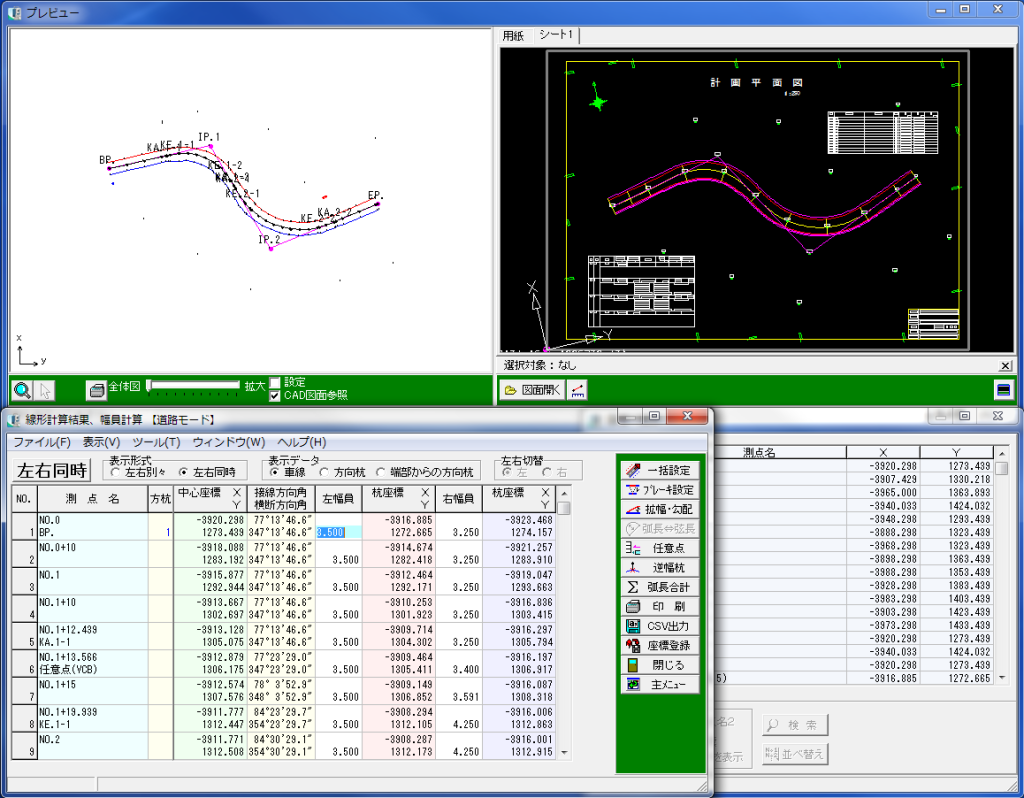Screen dimensions: 1024x798
Task: Open the ファイル(F) menu
Action: point(41,442)
